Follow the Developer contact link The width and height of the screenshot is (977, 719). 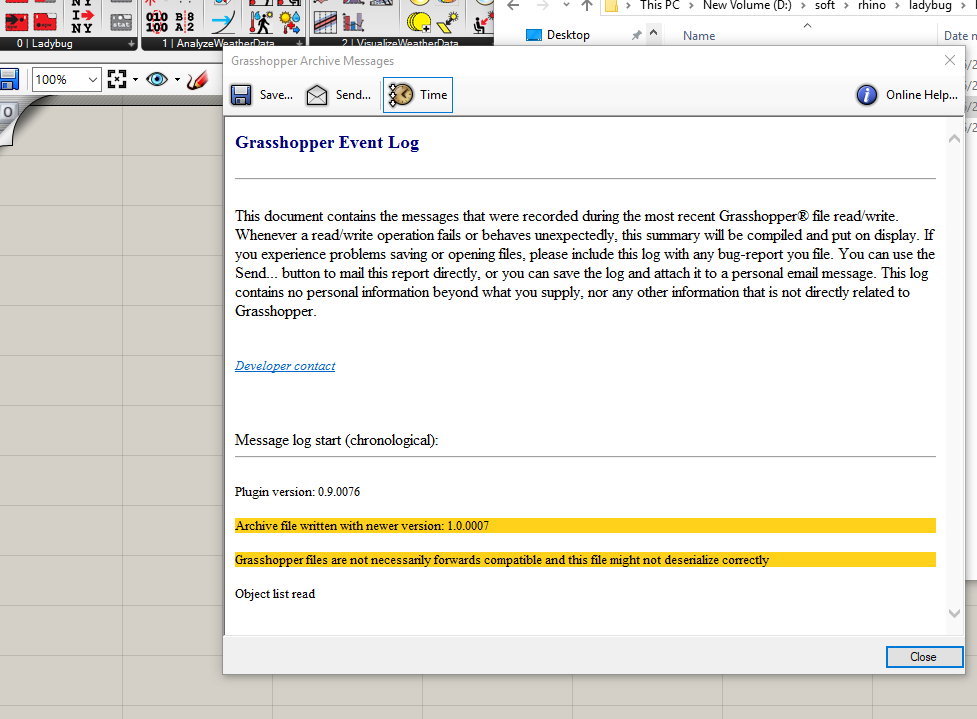point(285,366)
